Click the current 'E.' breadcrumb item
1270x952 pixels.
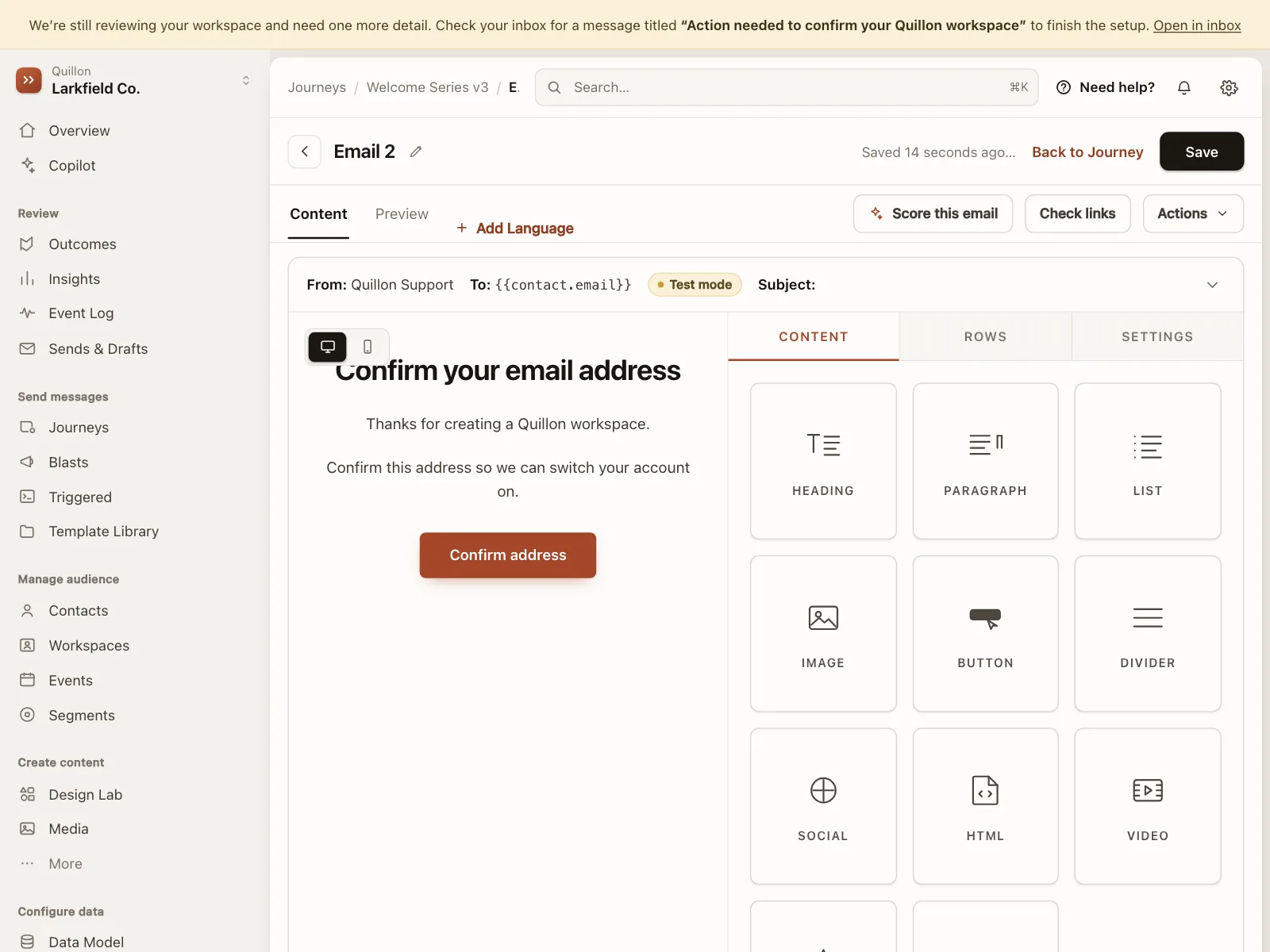514,87
